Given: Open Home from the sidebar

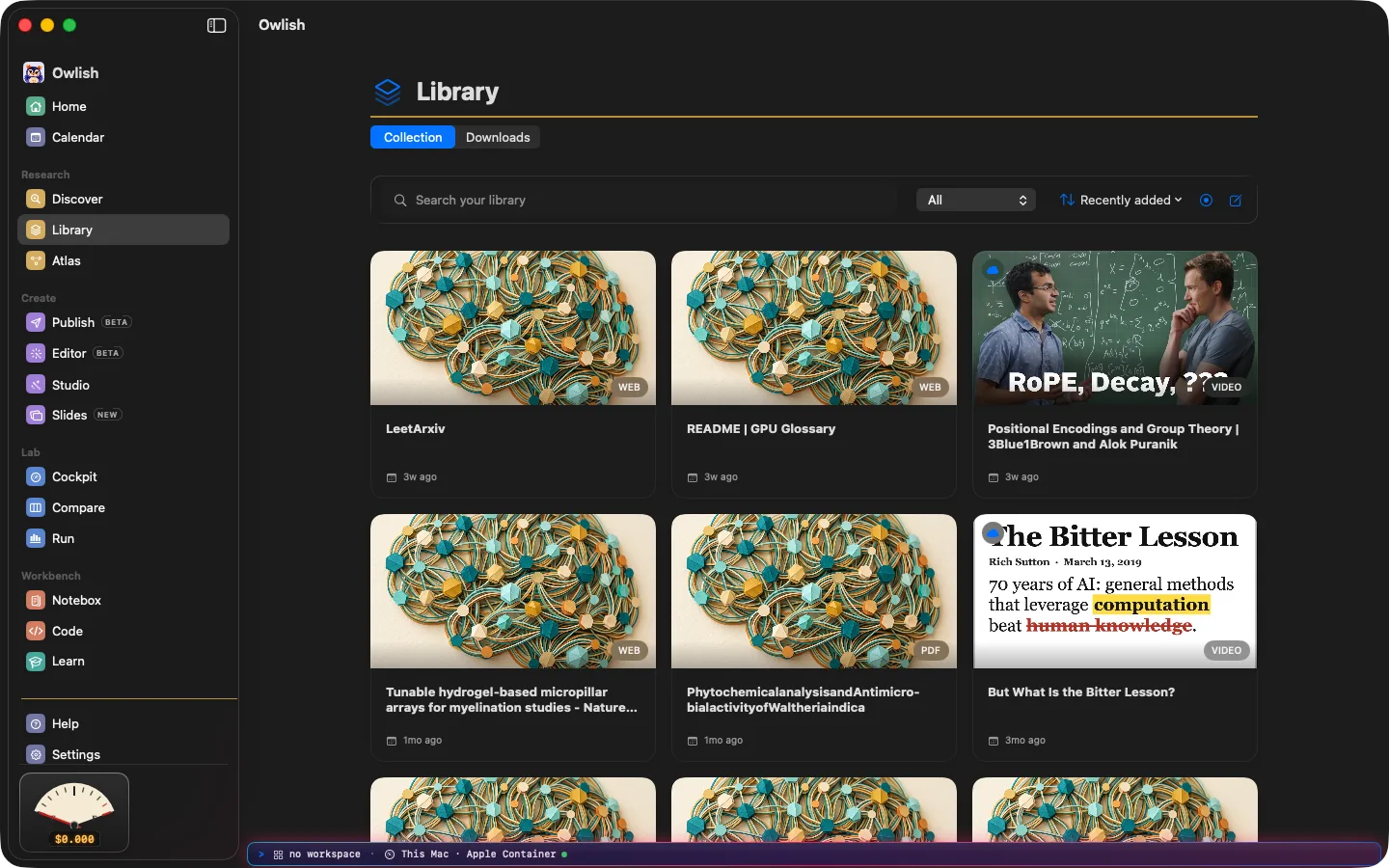Looking at the screenshot, I should coord(123,106).
